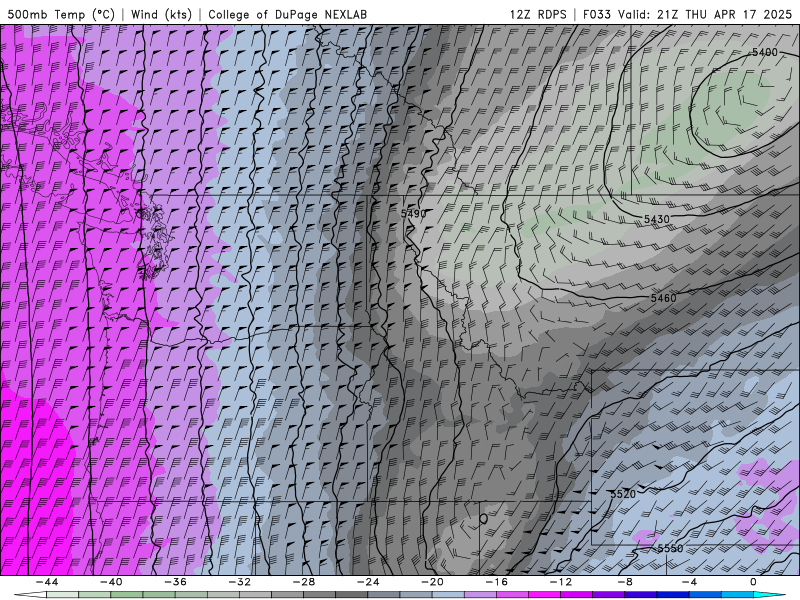Click the -40 colorbar scale value
Viewport: 800px width, 600px height.
click(111, 582)
